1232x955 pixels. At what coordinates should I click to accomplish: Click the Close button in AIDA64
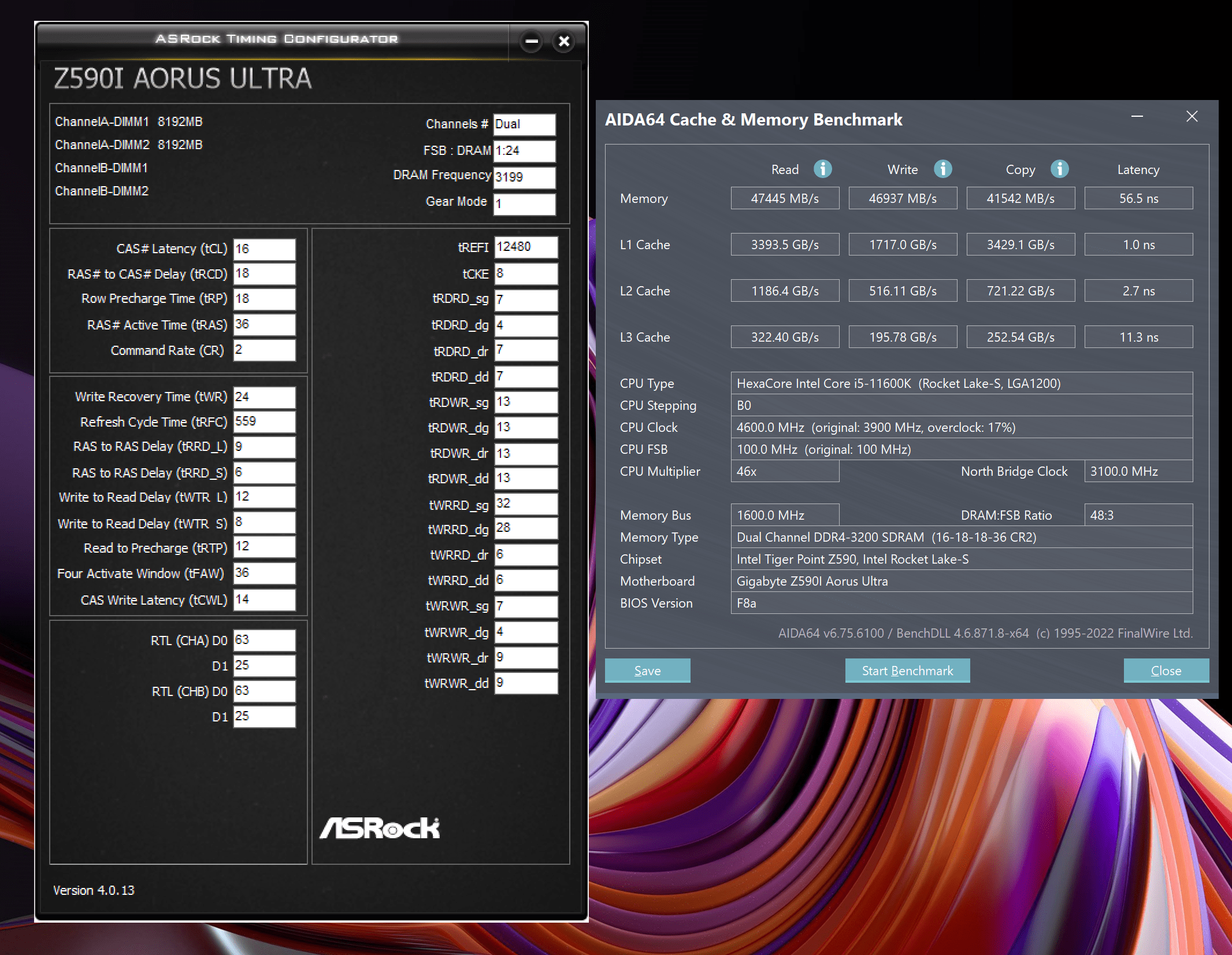click(x=1166, y=671)
